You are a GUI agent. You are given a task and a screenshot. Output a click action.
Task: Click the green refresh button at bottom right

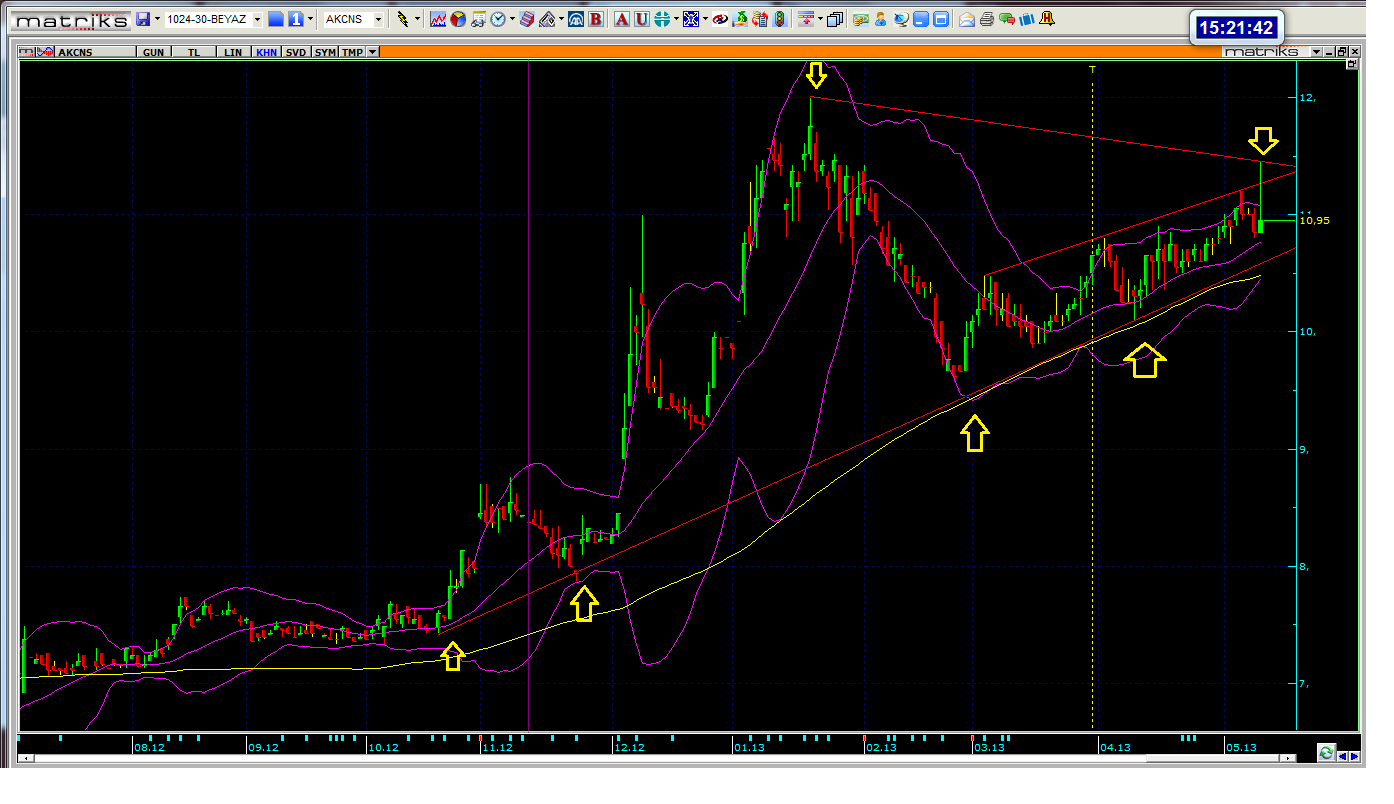[1326, 752]
